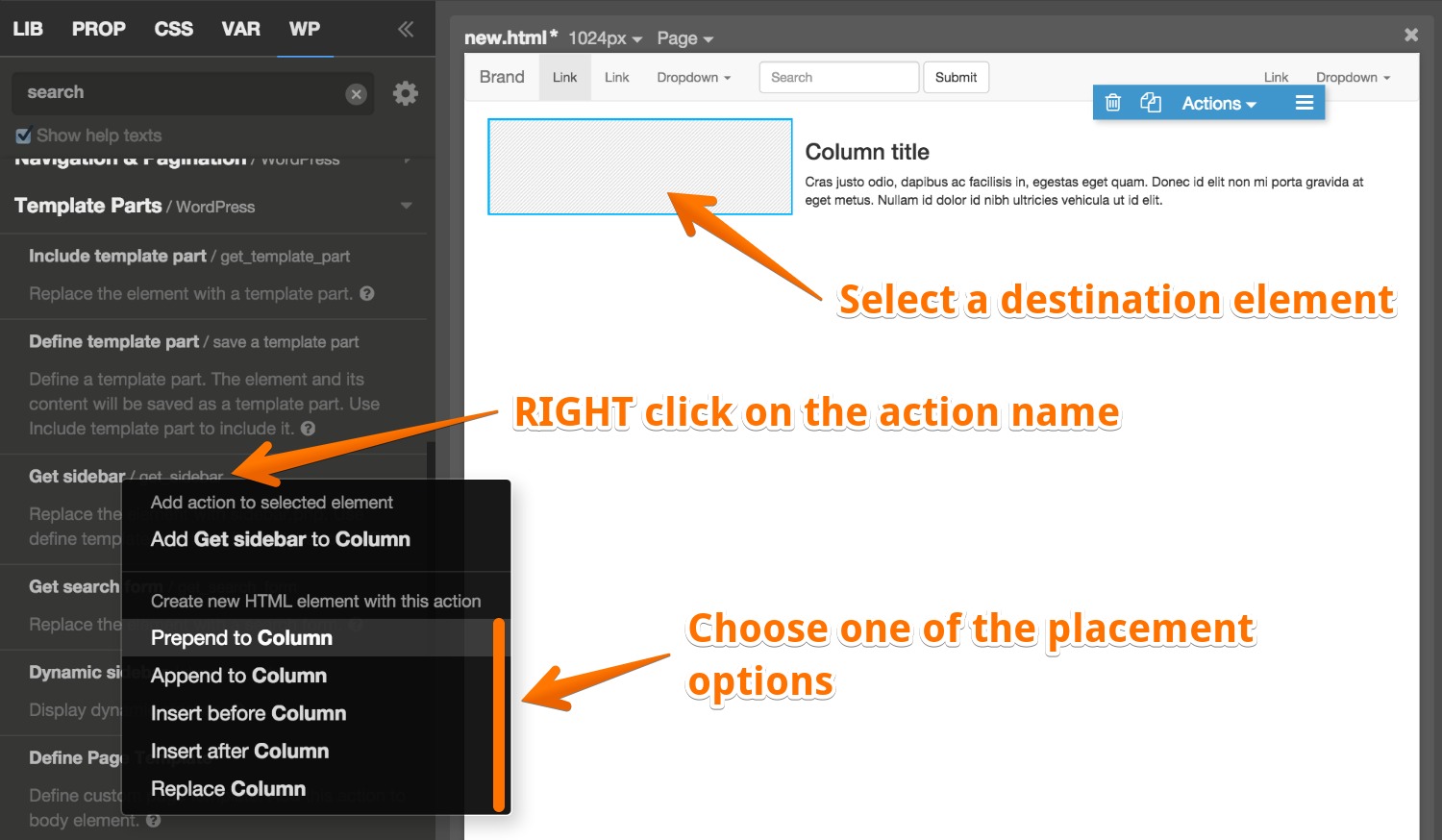Open the Page dropdown menu
Image resolution: width=1442 pixels, height=840 pixels.
[x=684, y=38]
